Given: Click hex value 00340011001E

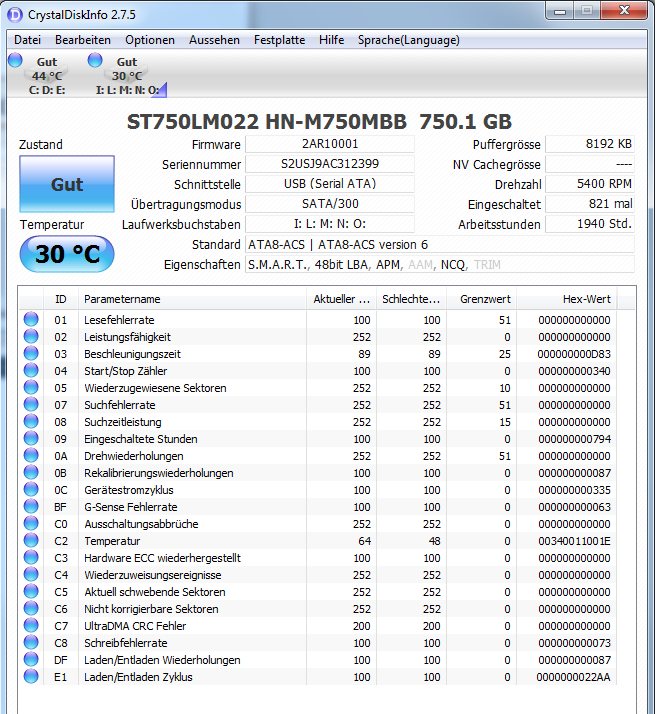Looking at the screenshot, I should pos(574,541).
